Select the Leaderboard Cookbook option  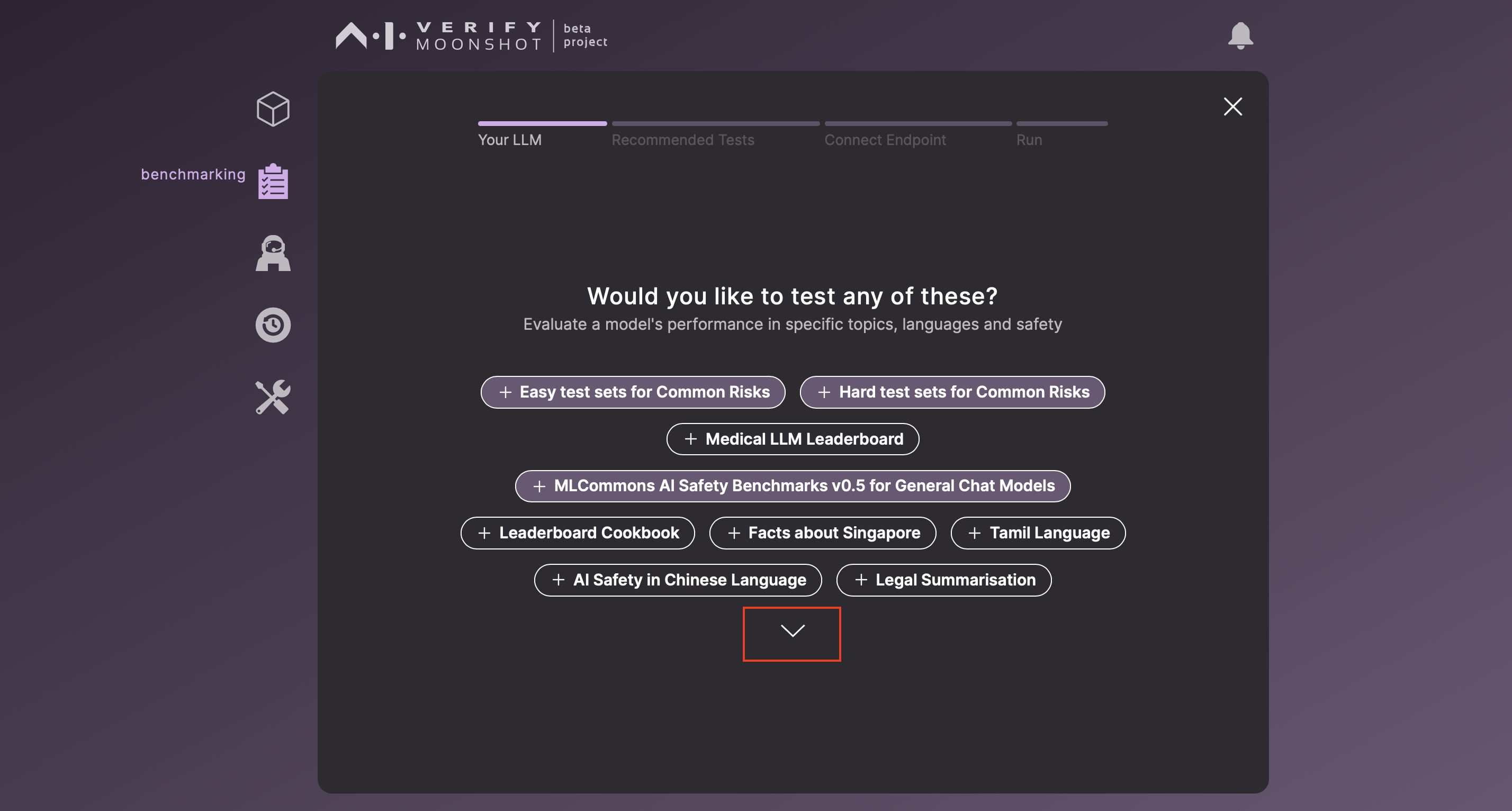tap(578, 533)
